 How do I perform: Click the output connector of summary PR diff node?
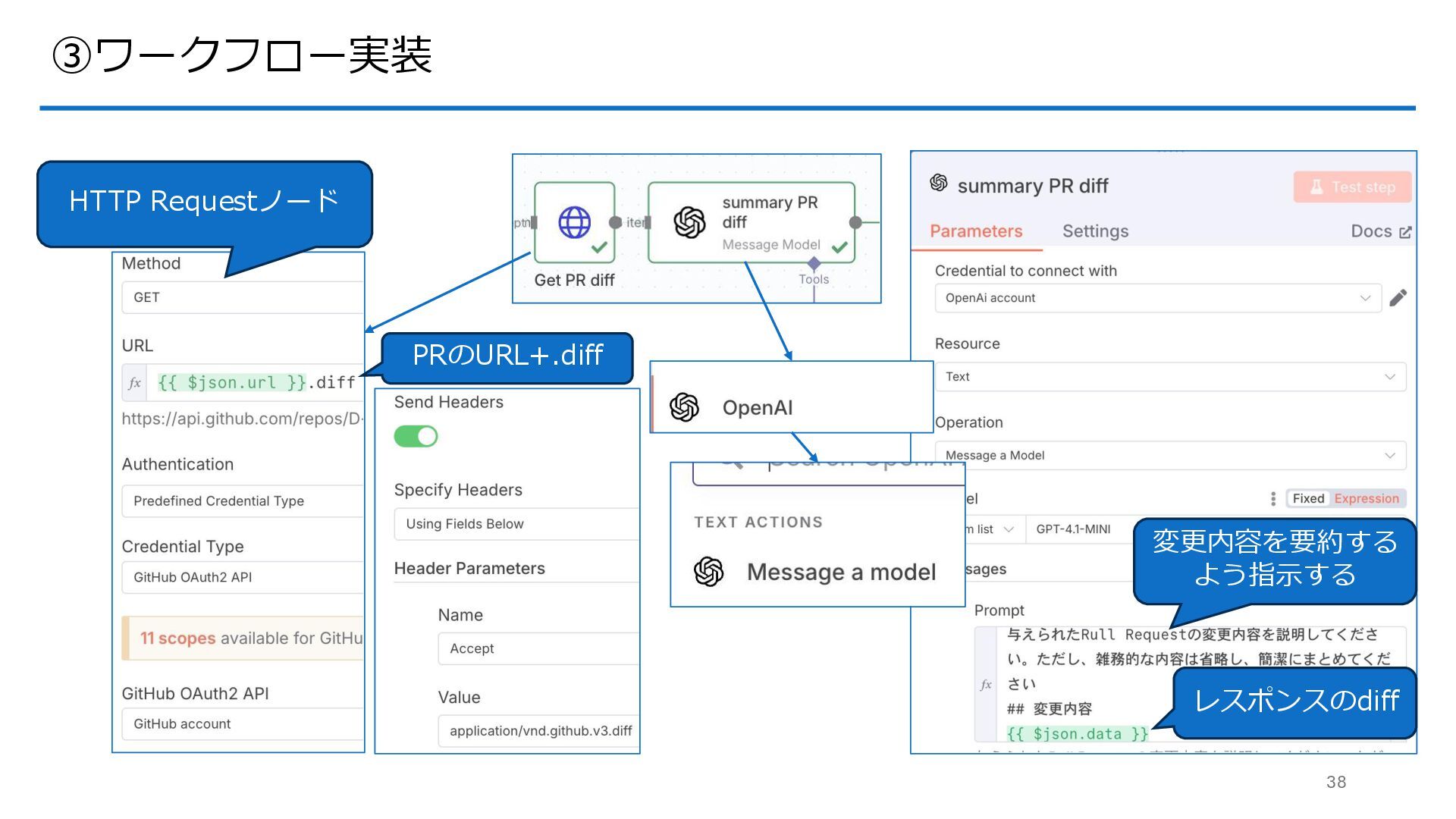click(855, 222)
